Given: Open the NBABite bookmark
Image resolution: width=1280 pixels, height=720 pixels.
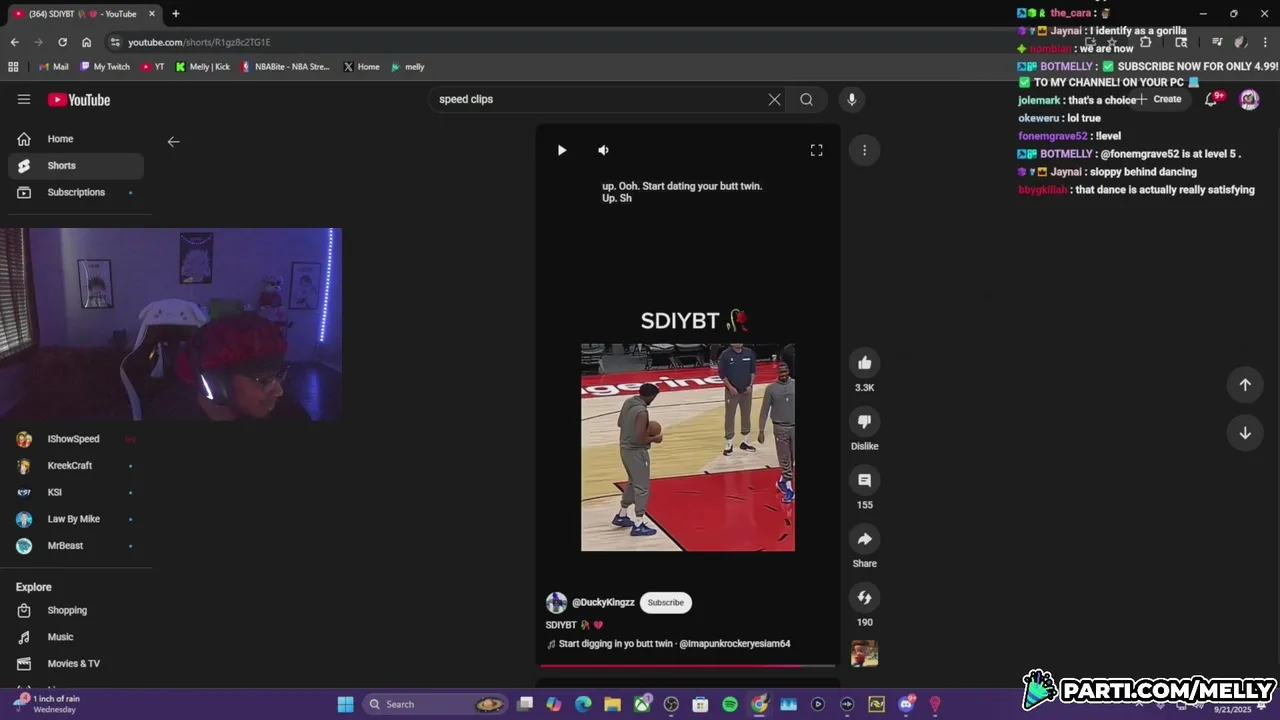Looking at the screenshot, I should click(x=285, y=67).
